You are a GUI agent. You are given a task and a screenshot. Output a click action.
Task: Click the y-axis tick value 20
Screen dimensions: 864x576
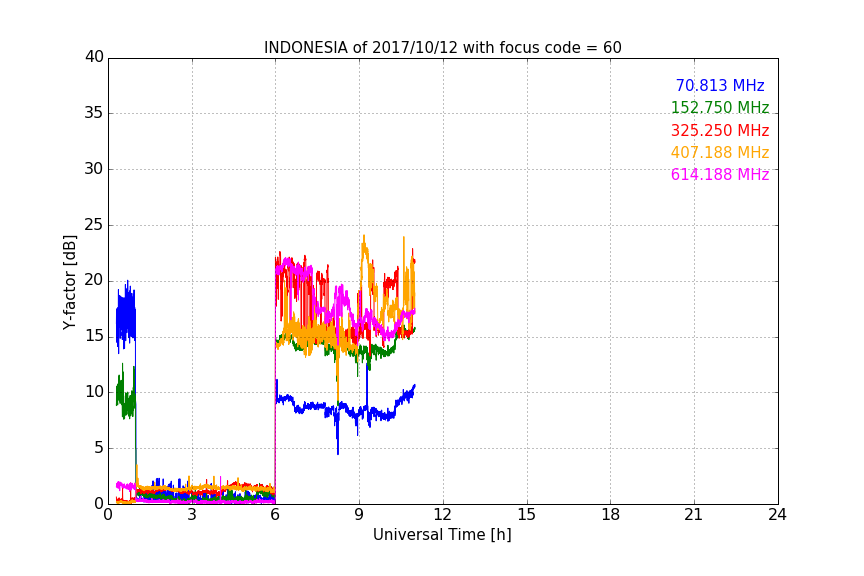click(x=94, y=280)
